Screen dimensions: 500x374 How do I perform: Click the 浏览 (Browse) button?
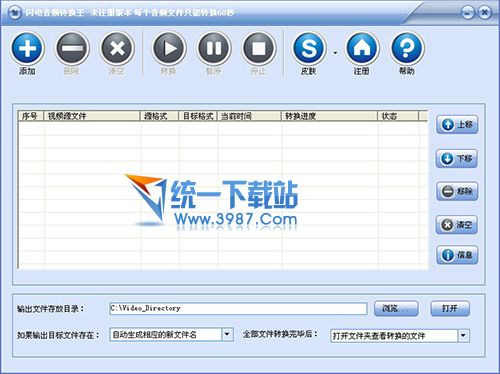click(396, 309)
